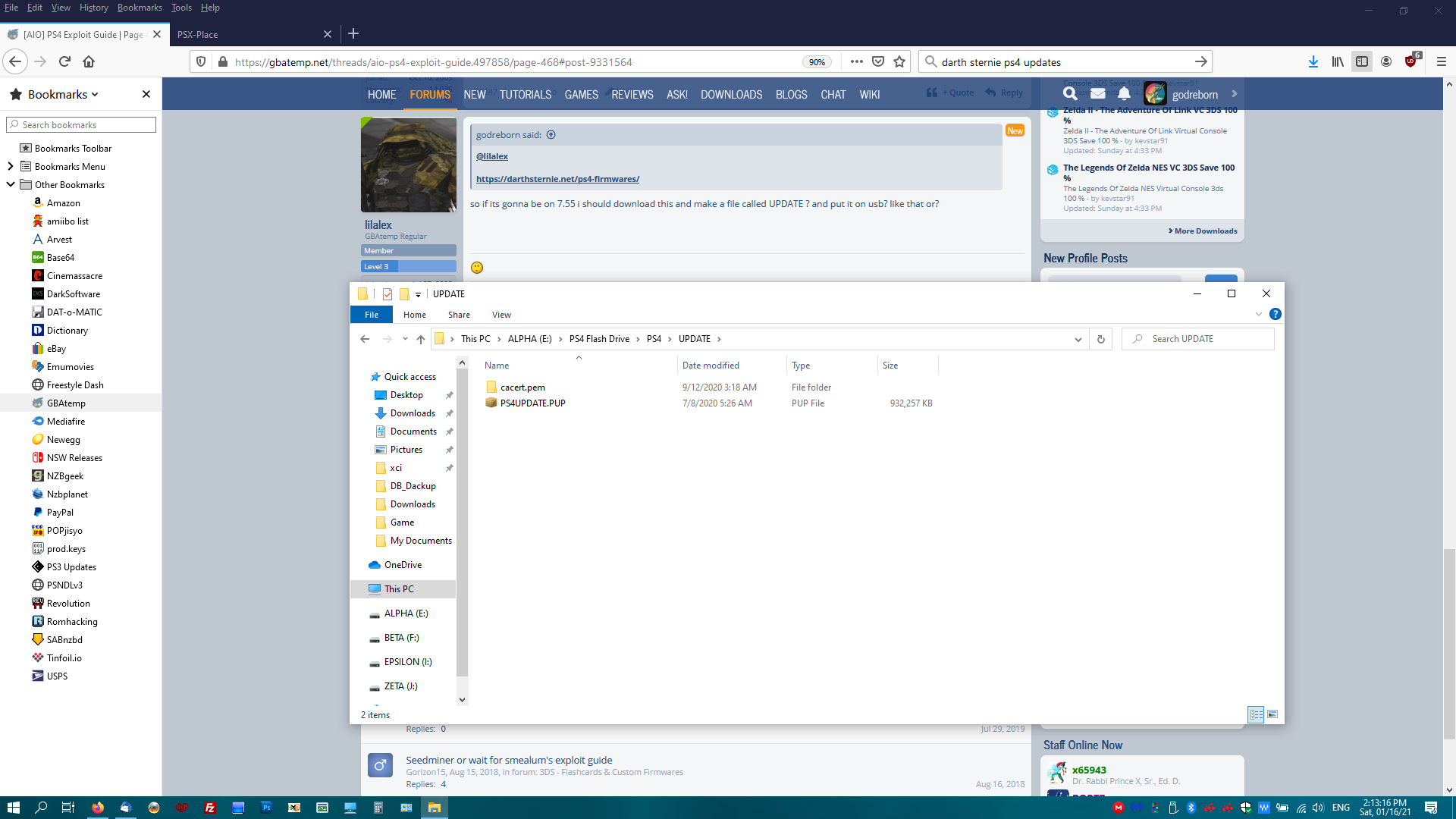Click Firefox's back navigation arrow
Screen dimensions: 1456x819
coord(15,62)
